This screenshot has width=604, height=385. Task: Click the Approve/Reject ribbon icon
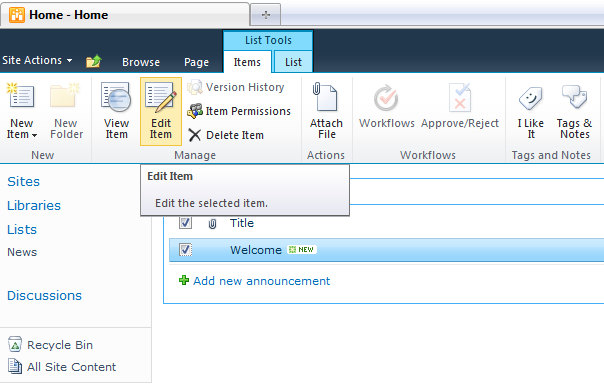[x=460, y=97]
